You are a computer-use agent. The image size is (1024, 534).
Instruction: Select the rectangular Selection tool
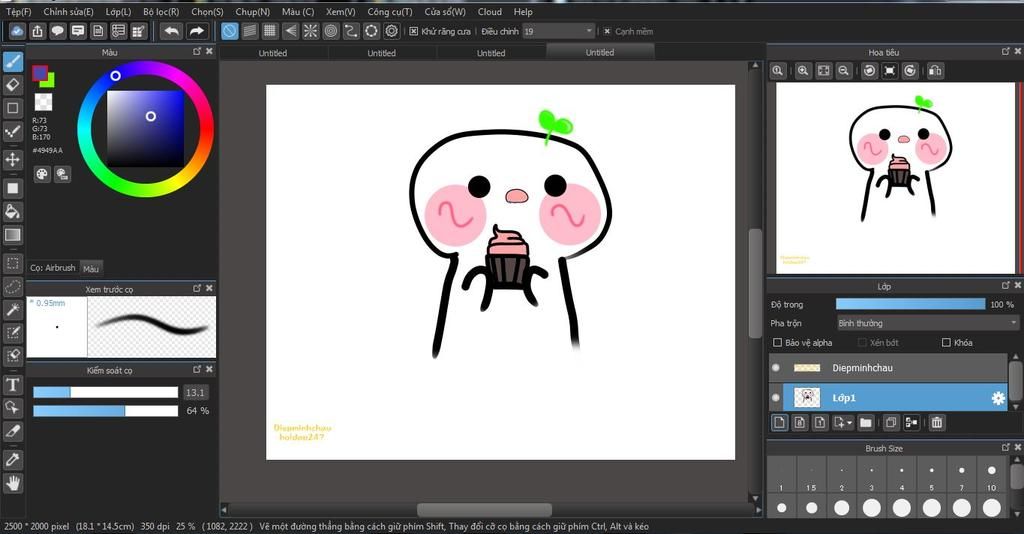coord(12,264)
